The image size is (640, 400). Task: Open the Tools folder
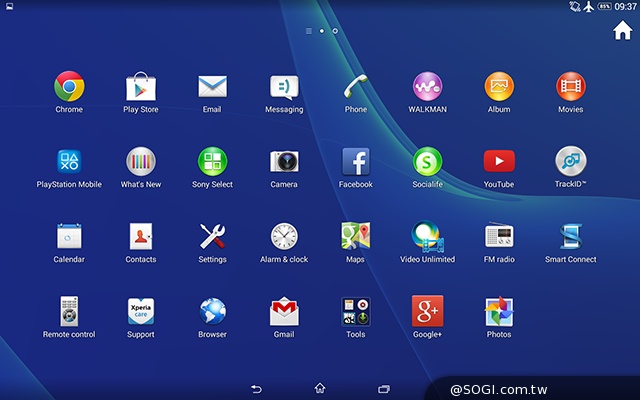point(356,311)
